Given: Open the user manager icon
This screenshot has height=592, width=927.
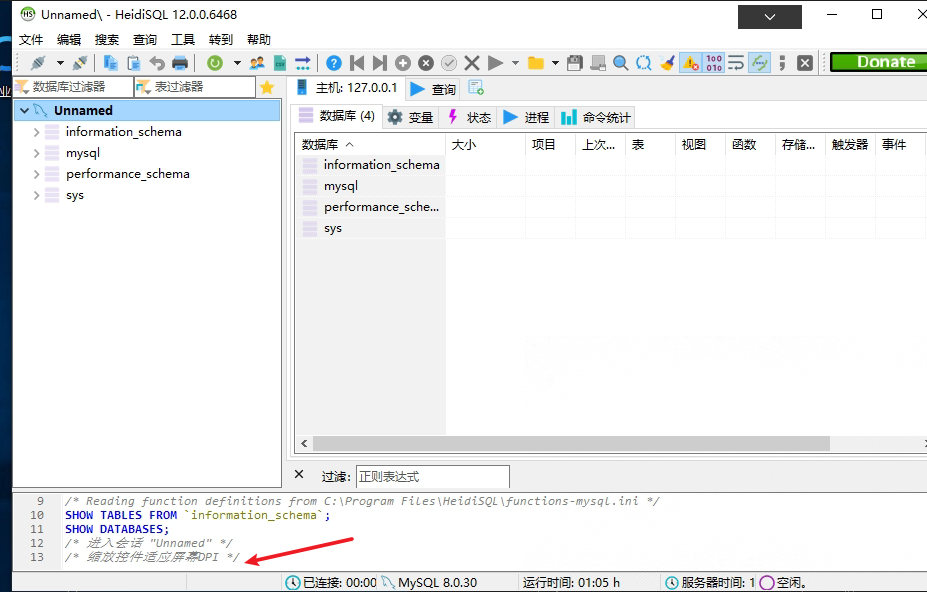Looking at the screenshot, I should click(257, 63).
